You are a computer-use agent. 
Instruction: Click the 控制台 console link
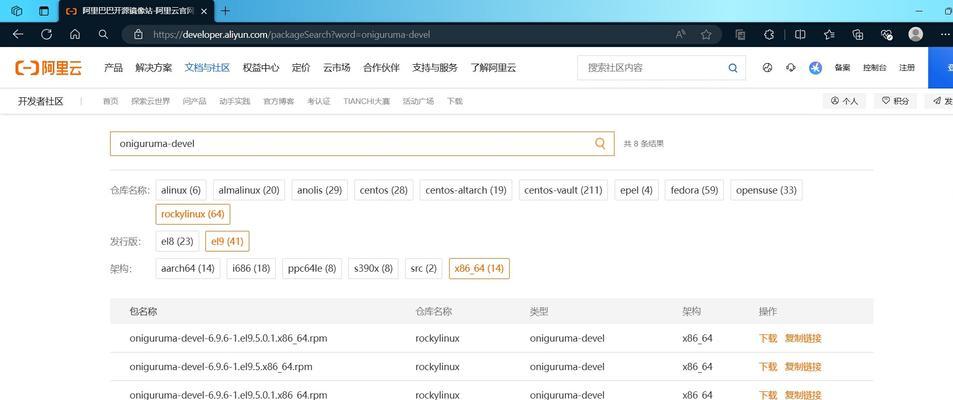875,67
